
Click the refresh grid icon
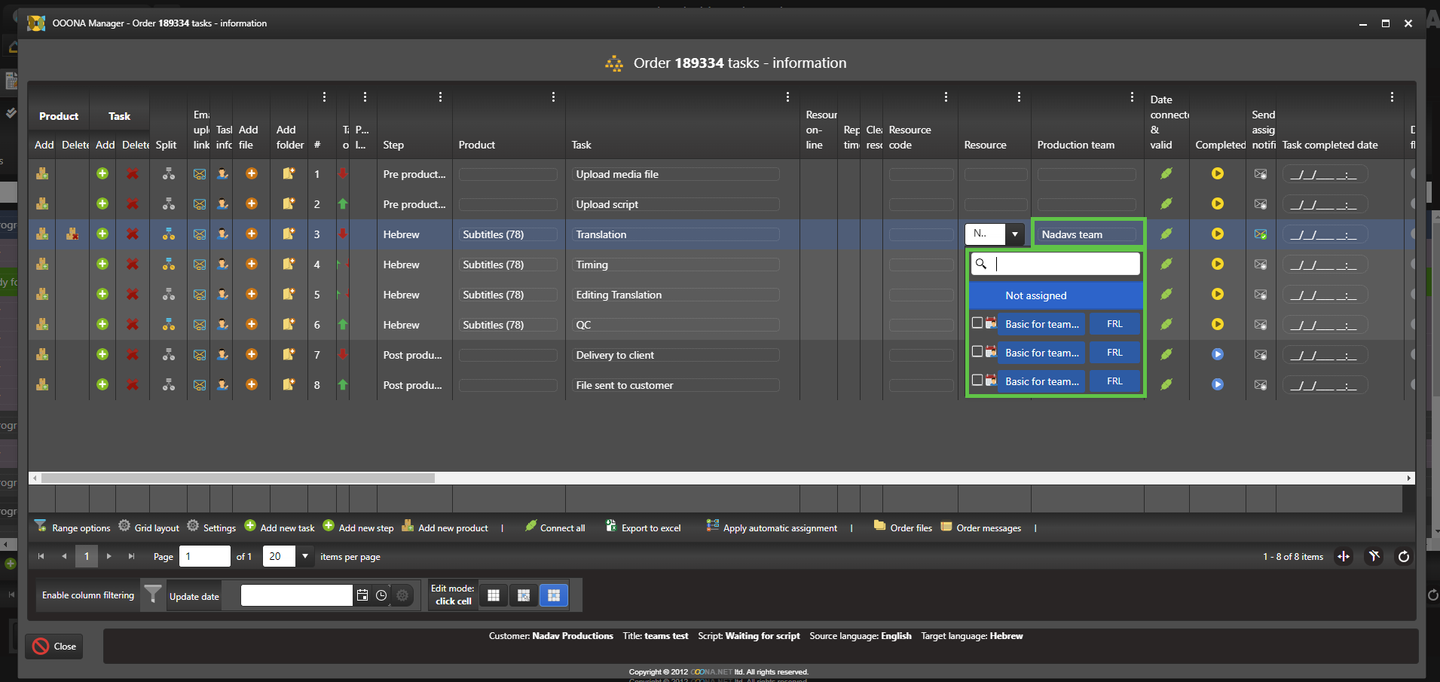pos(1403,557)
